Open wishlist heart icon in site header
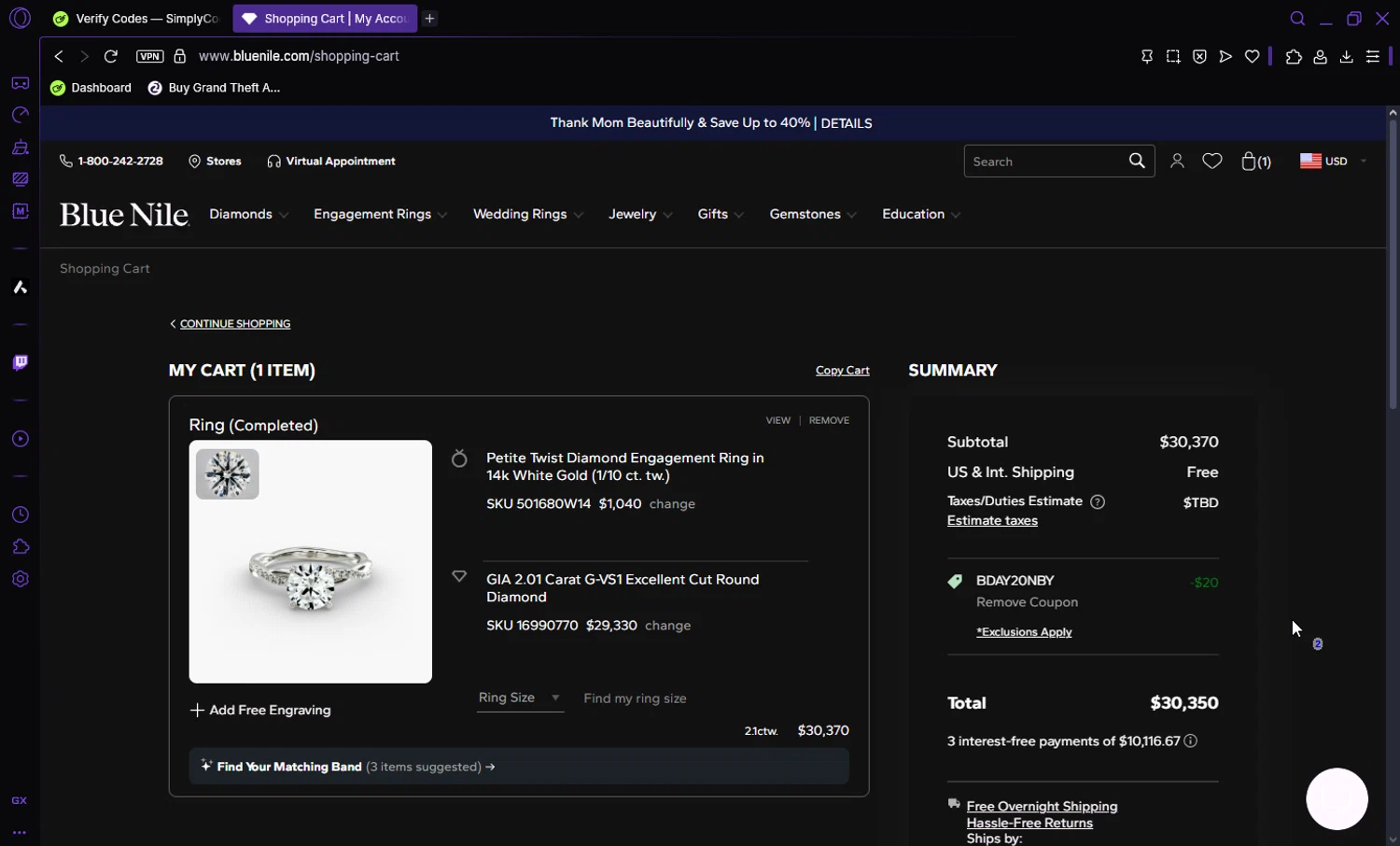Screen dimensions: 1400x846 pos(1212,162)
